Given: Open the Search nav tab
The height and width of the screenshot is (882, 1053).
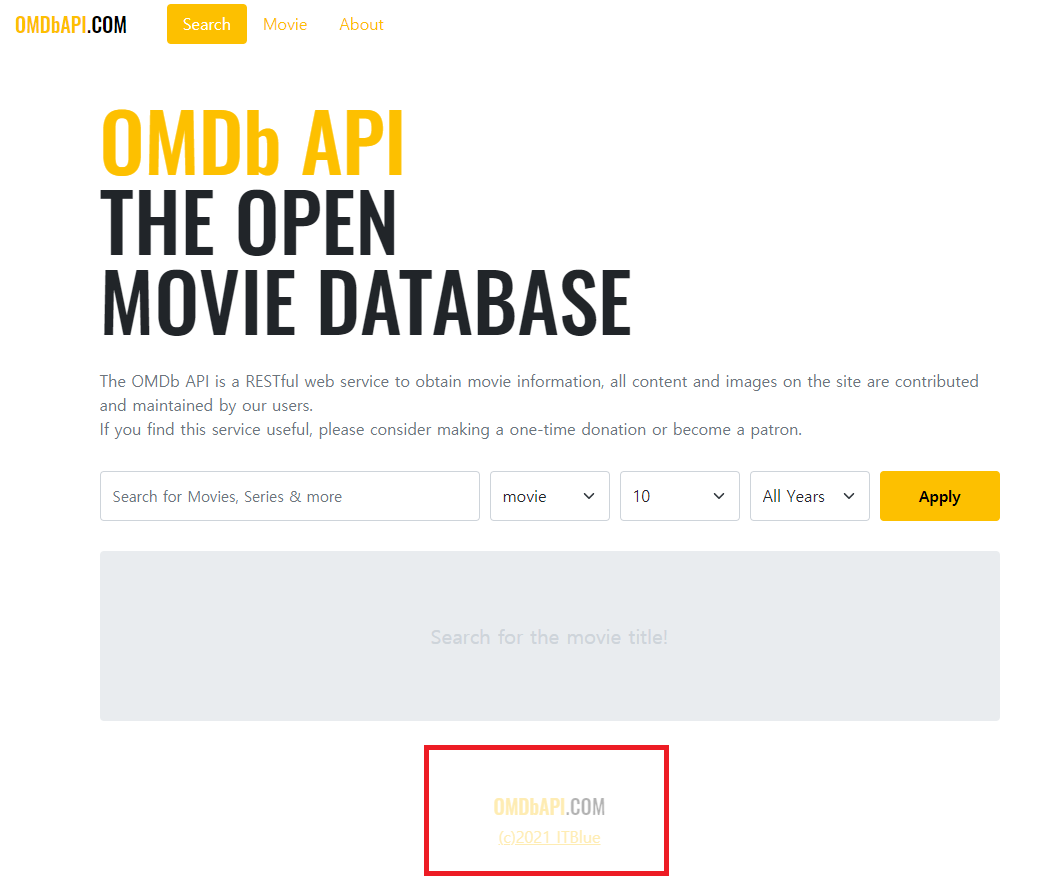Looking at the screenshot, I should (207, 24).
